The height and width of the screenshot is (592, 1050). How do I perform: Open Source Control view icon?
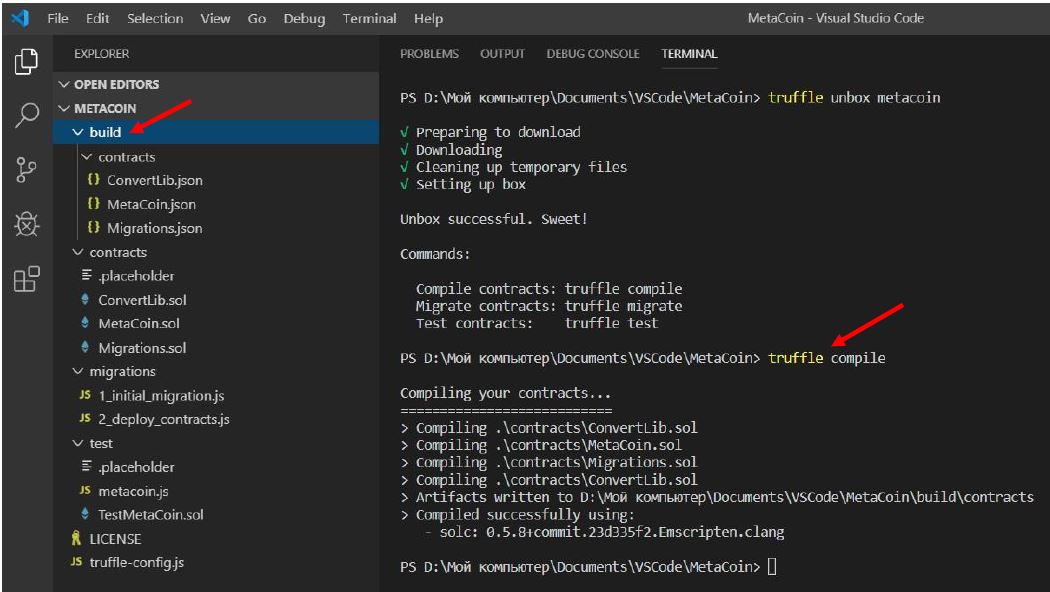pos(27,170)
